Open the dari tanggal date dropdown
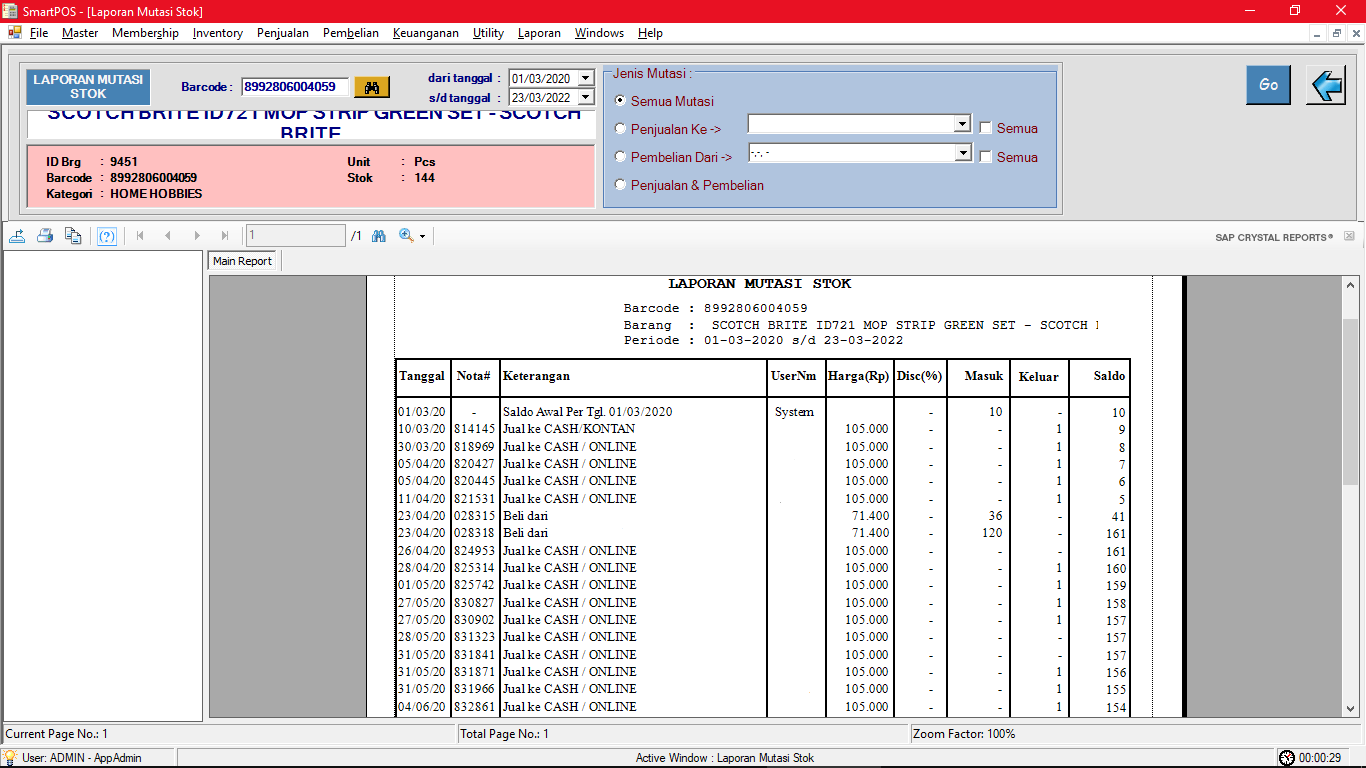 click(586, 78)
